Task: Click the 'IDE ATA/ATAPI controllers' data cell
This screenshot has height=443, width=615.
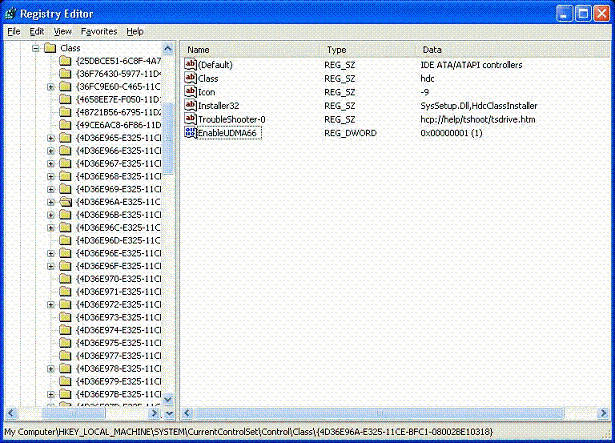Action: pos(471,65)
